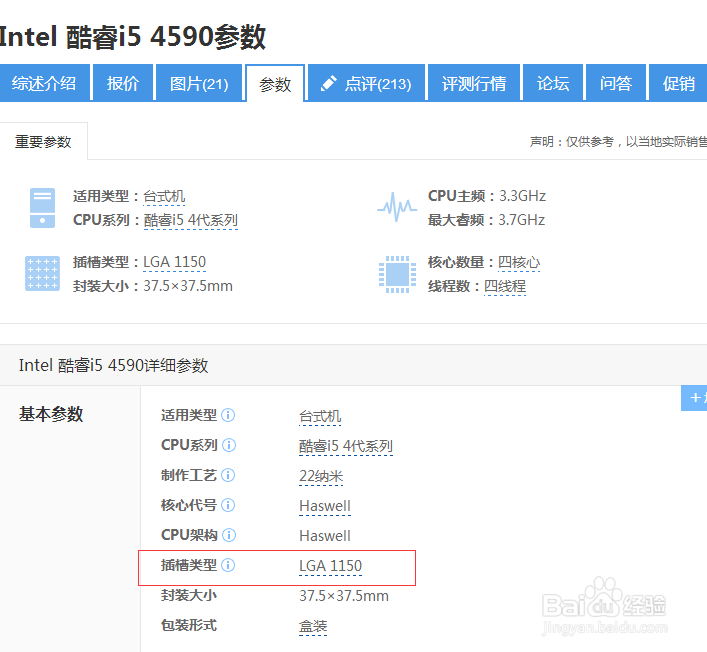Open 酷睿i5 4代系列 link in summary section
The height and width of the screenshot is (652, 707).
191,220
